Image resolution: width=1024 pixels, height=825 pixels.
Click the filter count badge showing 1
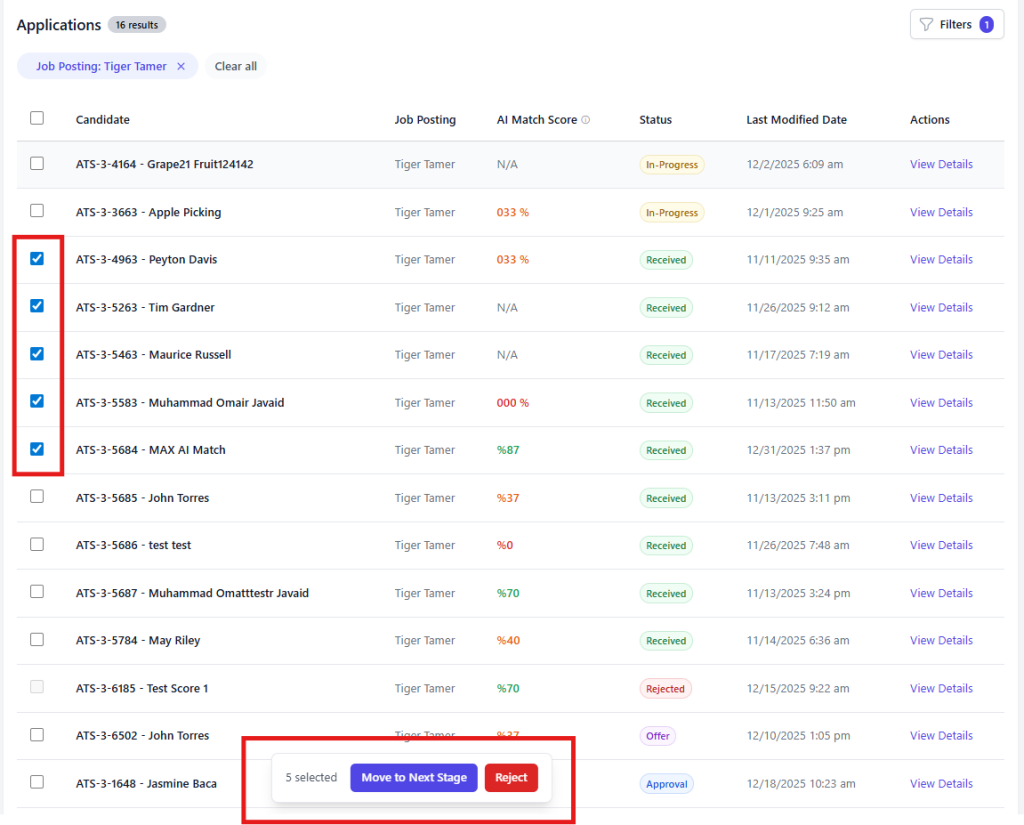(x=986, y=25)
